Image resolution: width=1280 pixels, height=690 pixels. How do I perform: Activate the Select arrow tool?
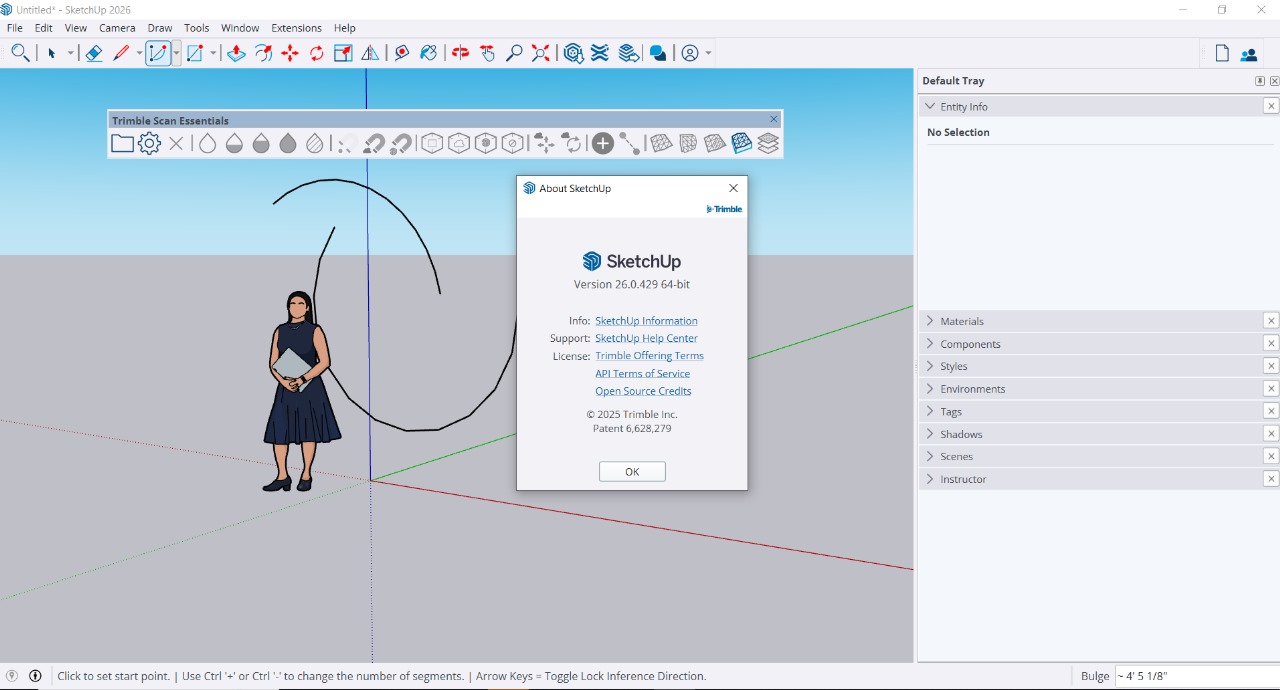(x=52, y=53)
